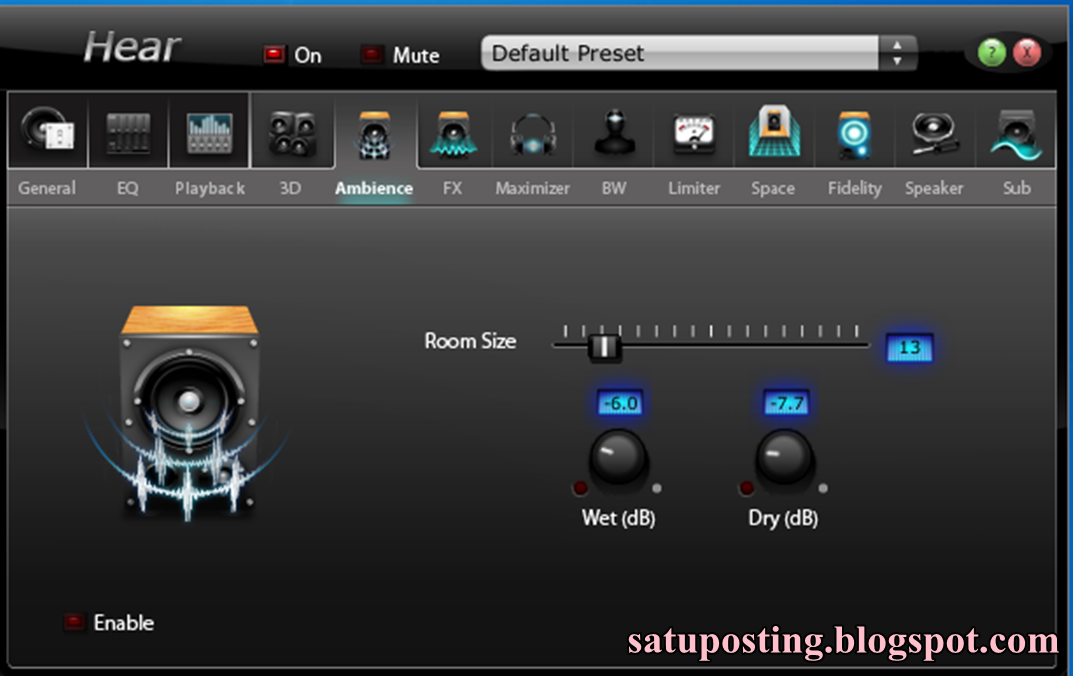Click the Dry value -7.7 field

[786, 403]
